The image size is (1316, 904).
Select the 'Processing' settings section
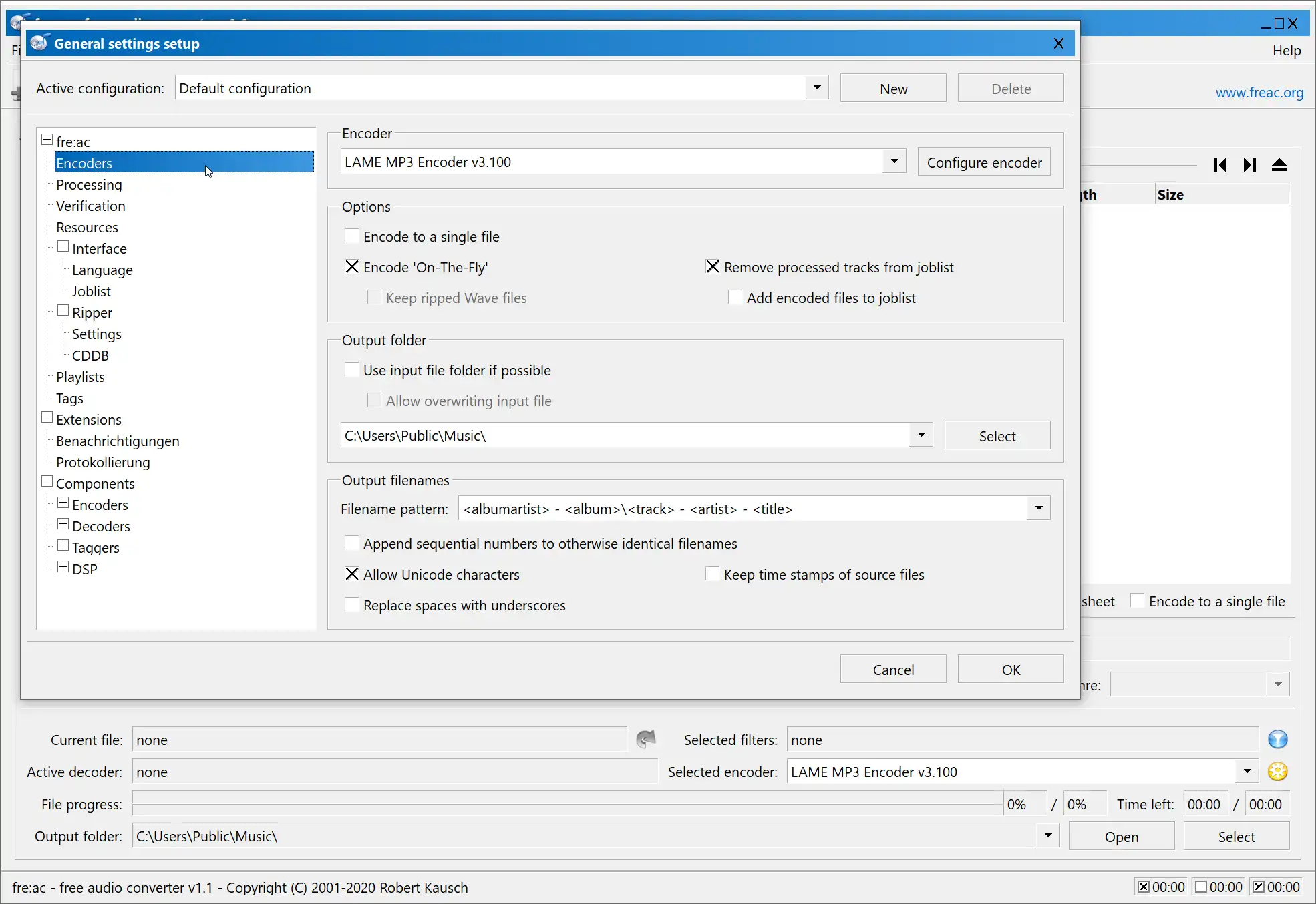point(89,184)
